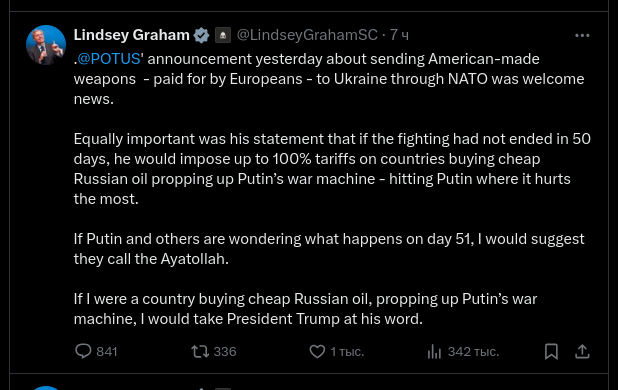Click the 1 тыс. likes count
The height and width of the screenshot is (390, 618).
click(x=347, y=351)
